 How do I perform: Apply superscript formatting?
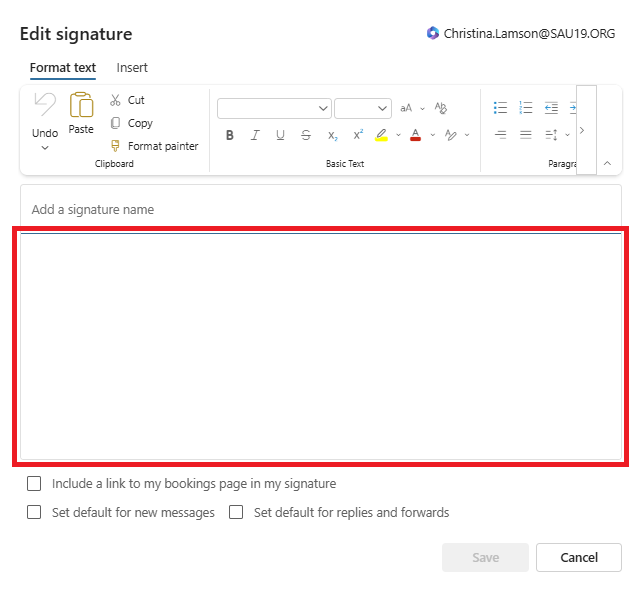(x=358, y=135)
